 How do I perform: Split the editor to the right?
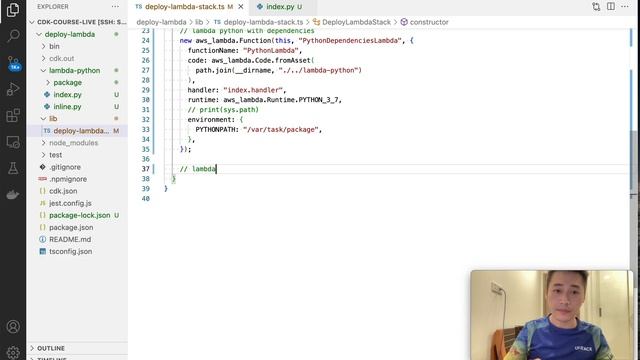611,7
